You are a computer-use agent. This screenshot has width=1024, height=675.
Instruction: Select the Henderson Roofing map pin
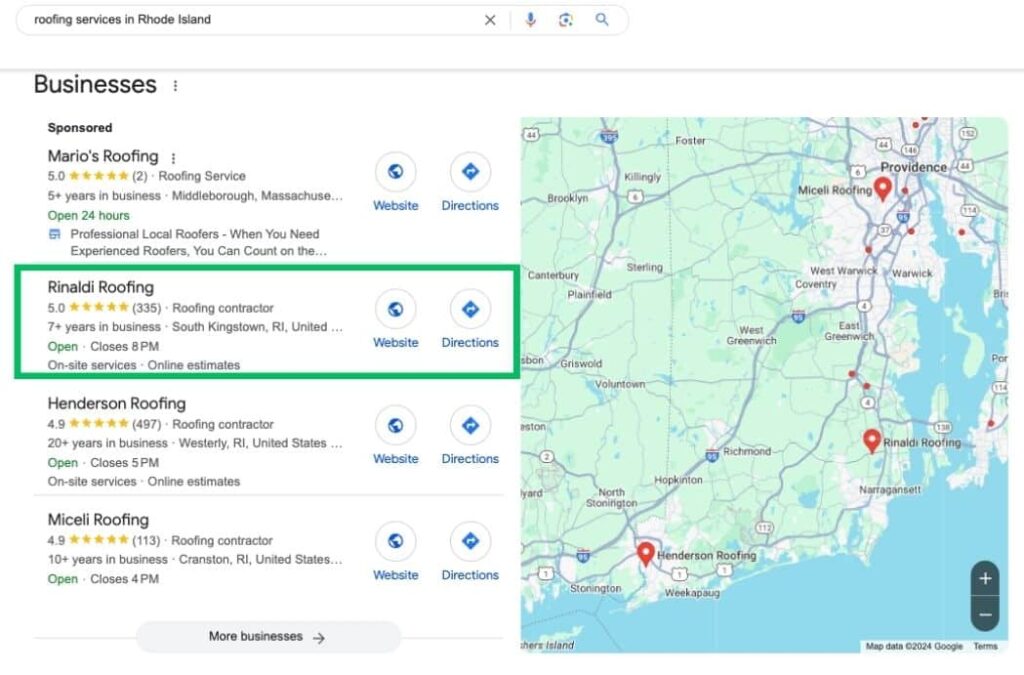(x=646, y=553)
